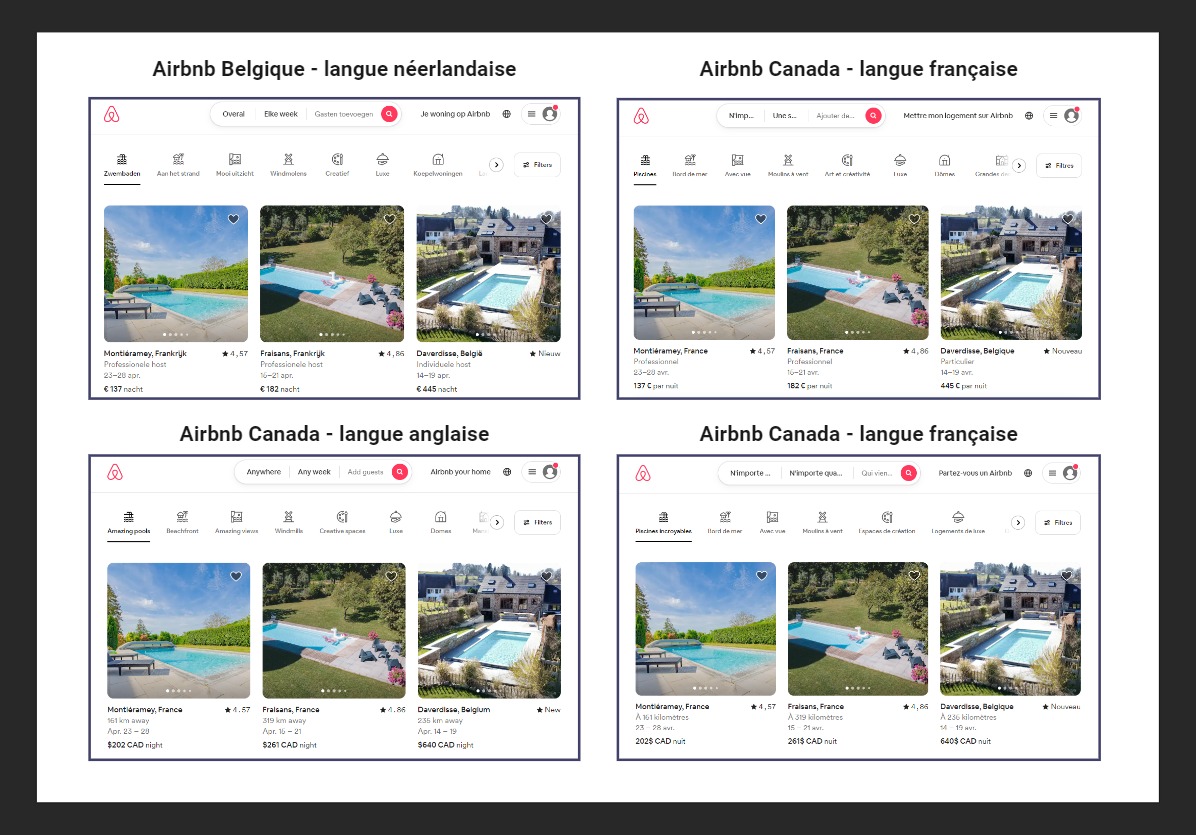This screenshot has height=835, width=1196.
Task: Open language globe beside Je woning op Airbnb
Action: [x=506, y=114]
